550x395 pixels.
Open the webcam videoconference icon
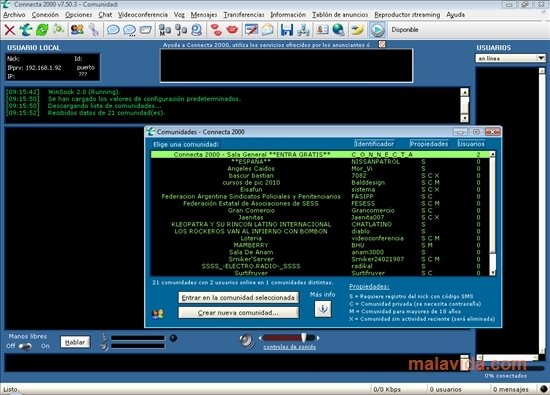pyautogui.click(x=196, y=30)
